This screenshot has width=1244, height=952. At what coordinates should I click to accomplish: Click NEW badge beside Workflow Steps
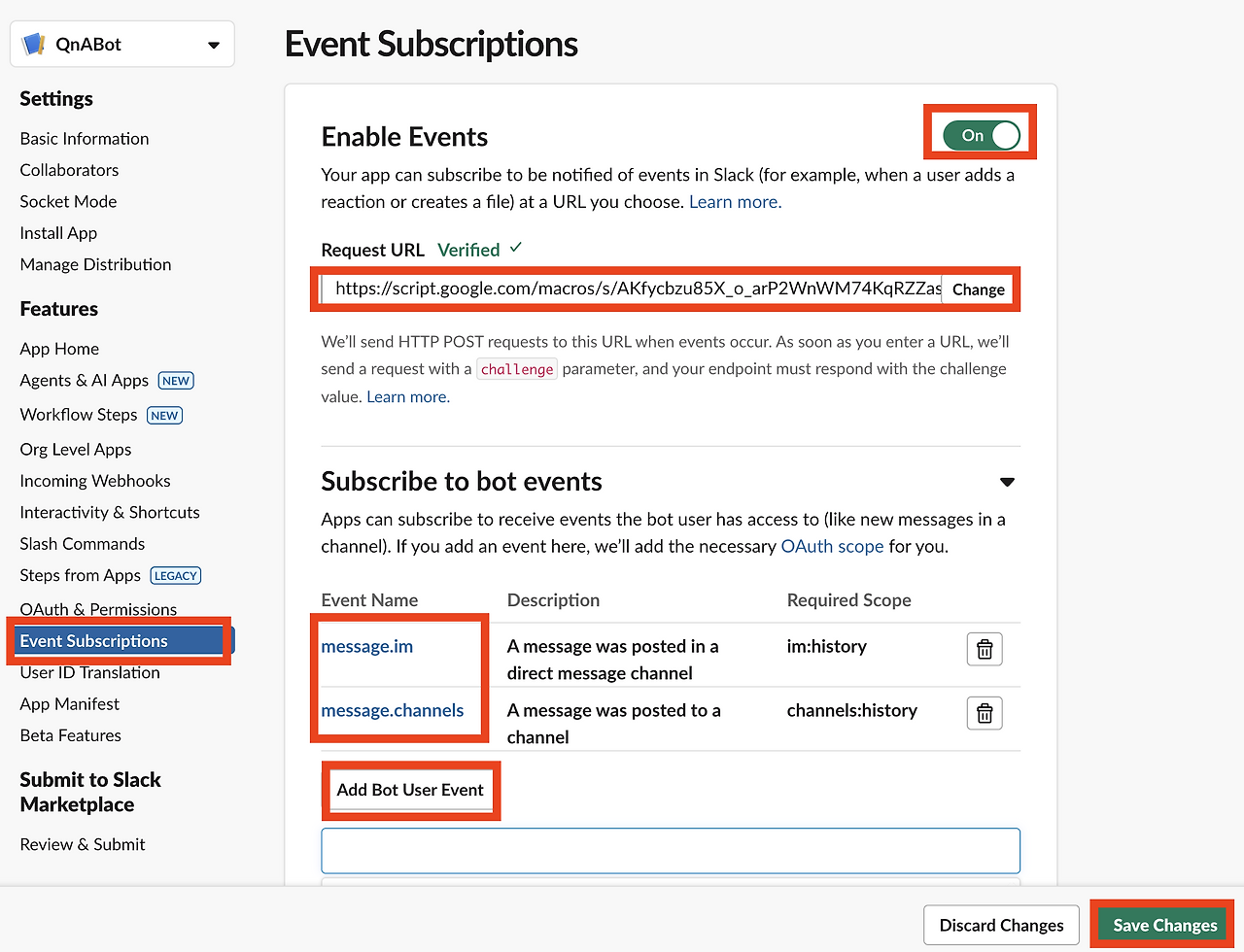(x=165, y=415)
